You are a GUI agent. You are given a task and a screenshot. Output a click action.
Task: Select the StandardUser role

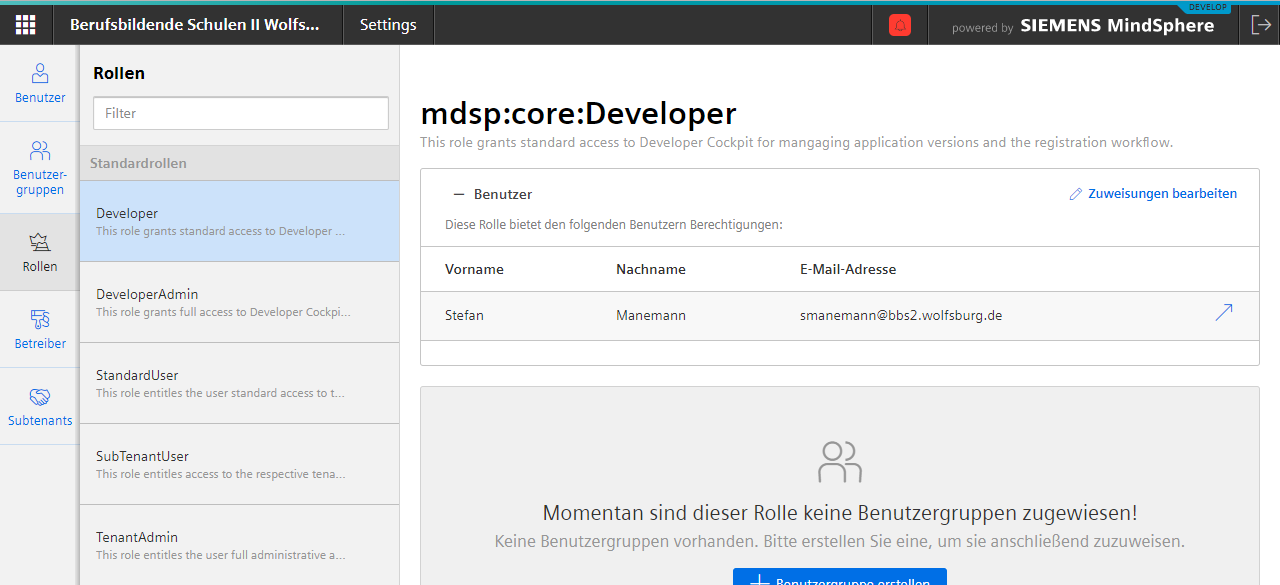pyautogui.click(x=239, y=383)
